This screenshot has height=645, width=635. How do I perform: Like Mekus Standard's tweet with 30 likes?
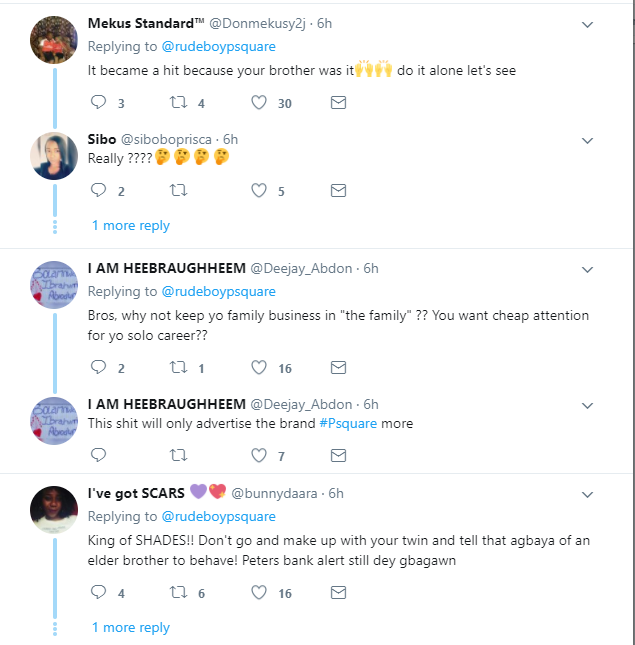coord(259,103)
